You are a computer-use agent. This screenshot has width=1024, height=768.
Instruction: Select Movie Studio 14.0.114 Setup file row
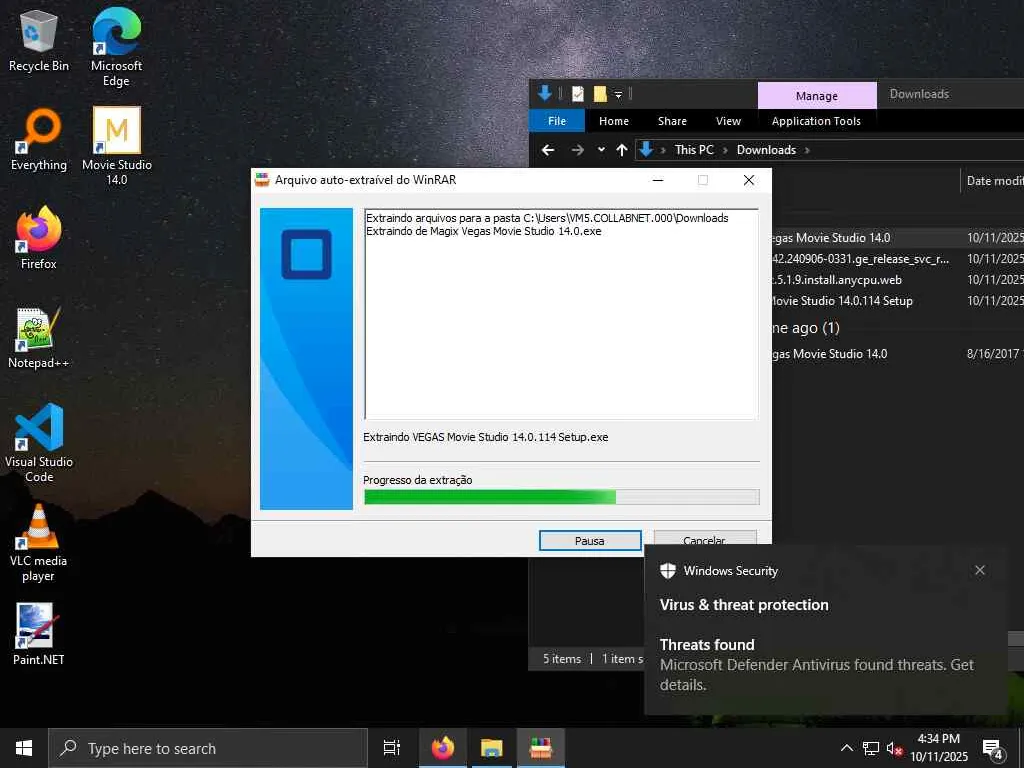(896, 300)
